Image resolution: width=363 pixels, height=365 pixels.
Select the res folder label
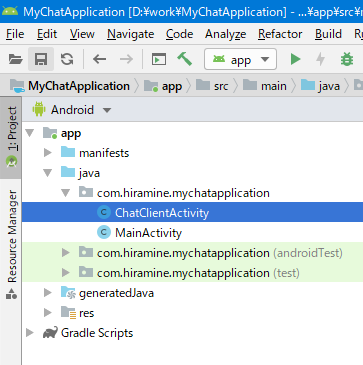tap(87, 313)
